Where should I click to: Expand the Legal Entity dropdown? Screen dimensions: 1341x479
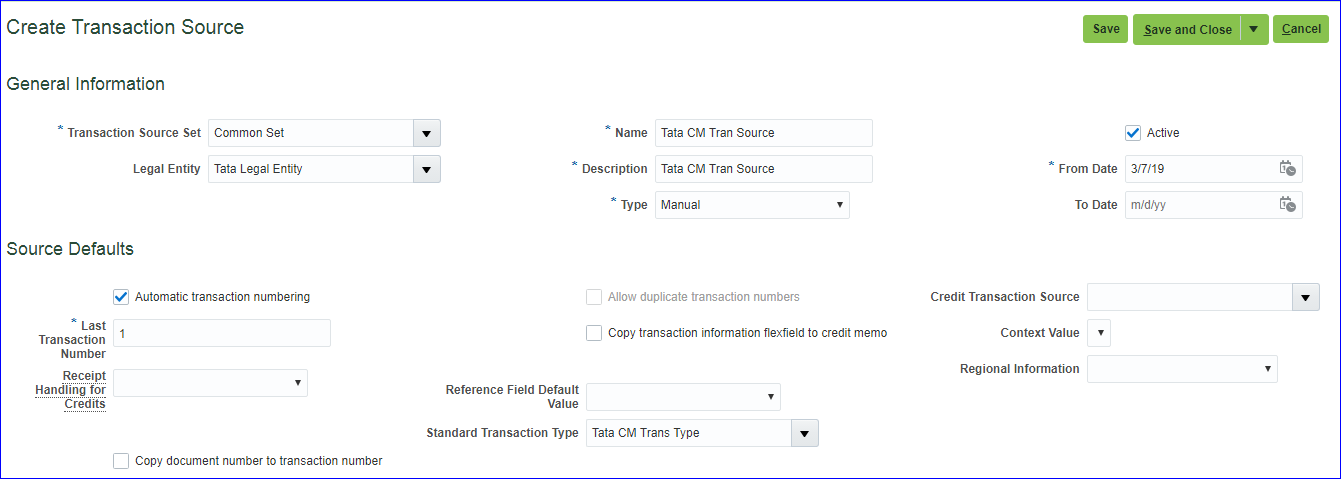tap(426, 169)
